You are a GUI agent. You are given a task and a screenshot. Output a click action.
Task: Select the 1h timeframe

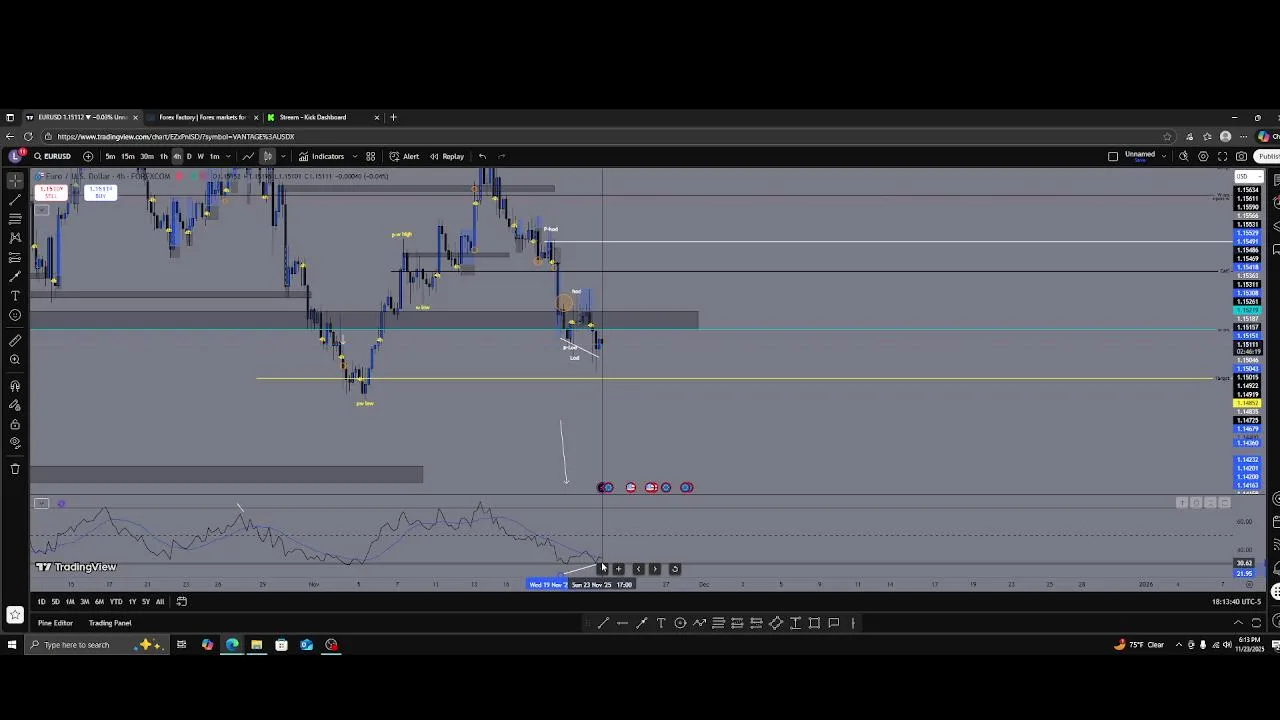[x=163, y=156]
